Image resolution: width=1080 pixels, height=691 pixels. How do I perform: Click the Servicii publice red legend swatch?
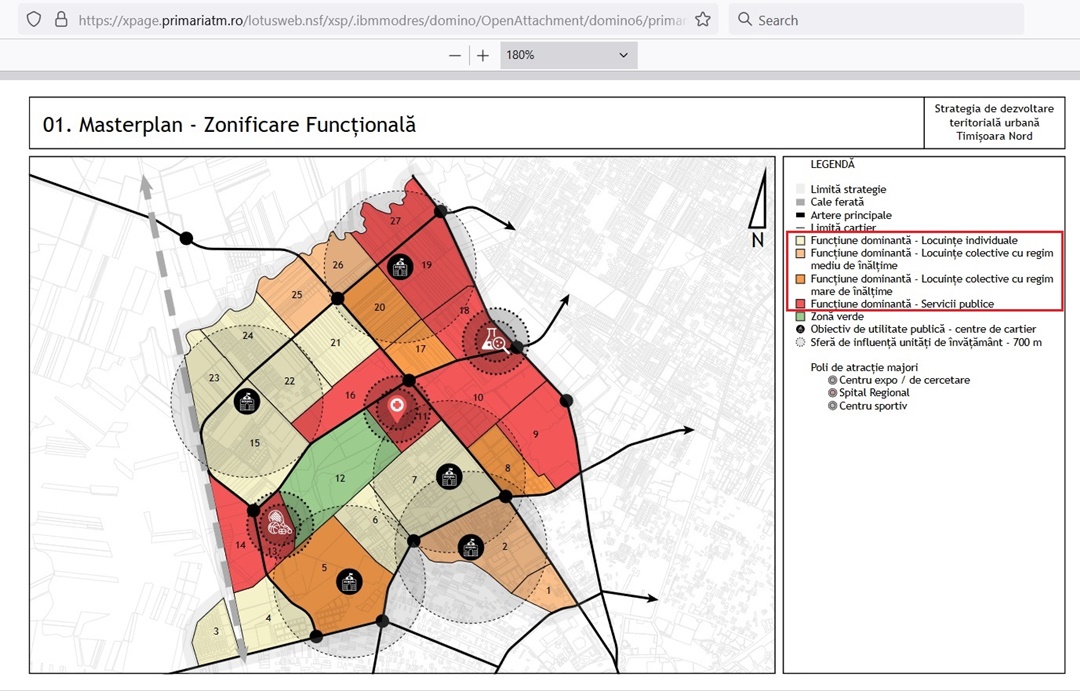pos(800,304)
